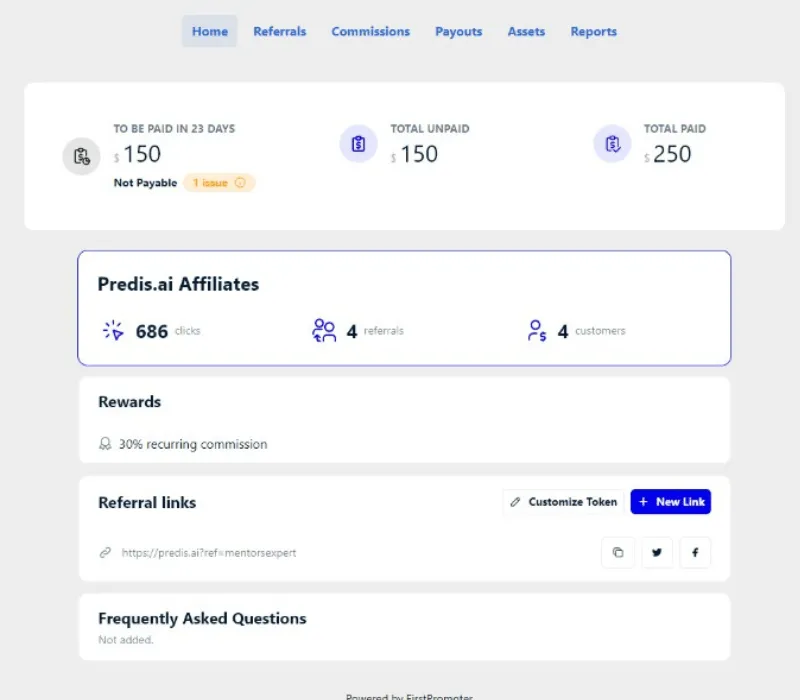Create a New Link

click(670, 502)
